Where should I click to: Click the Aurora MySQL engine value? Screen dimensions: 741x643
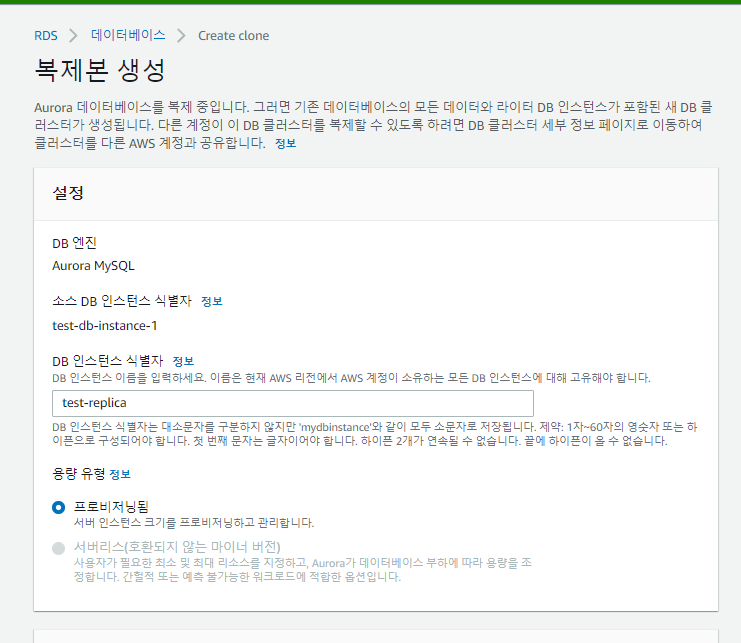point(94,266)
